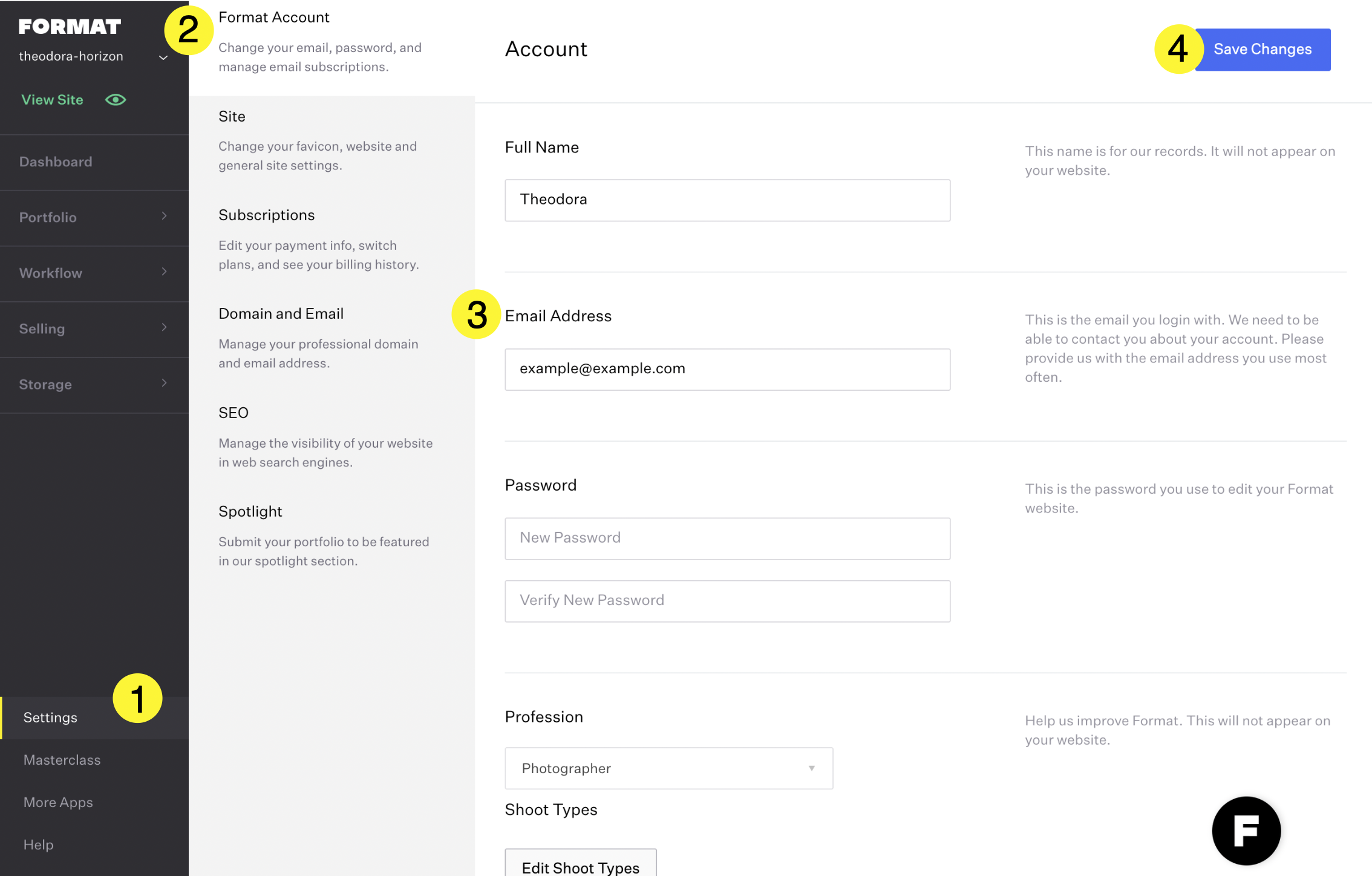Viewport: 1372px width, 876px height.
Task: Click the Save Changes button
Action: (x=1263, y=50)
